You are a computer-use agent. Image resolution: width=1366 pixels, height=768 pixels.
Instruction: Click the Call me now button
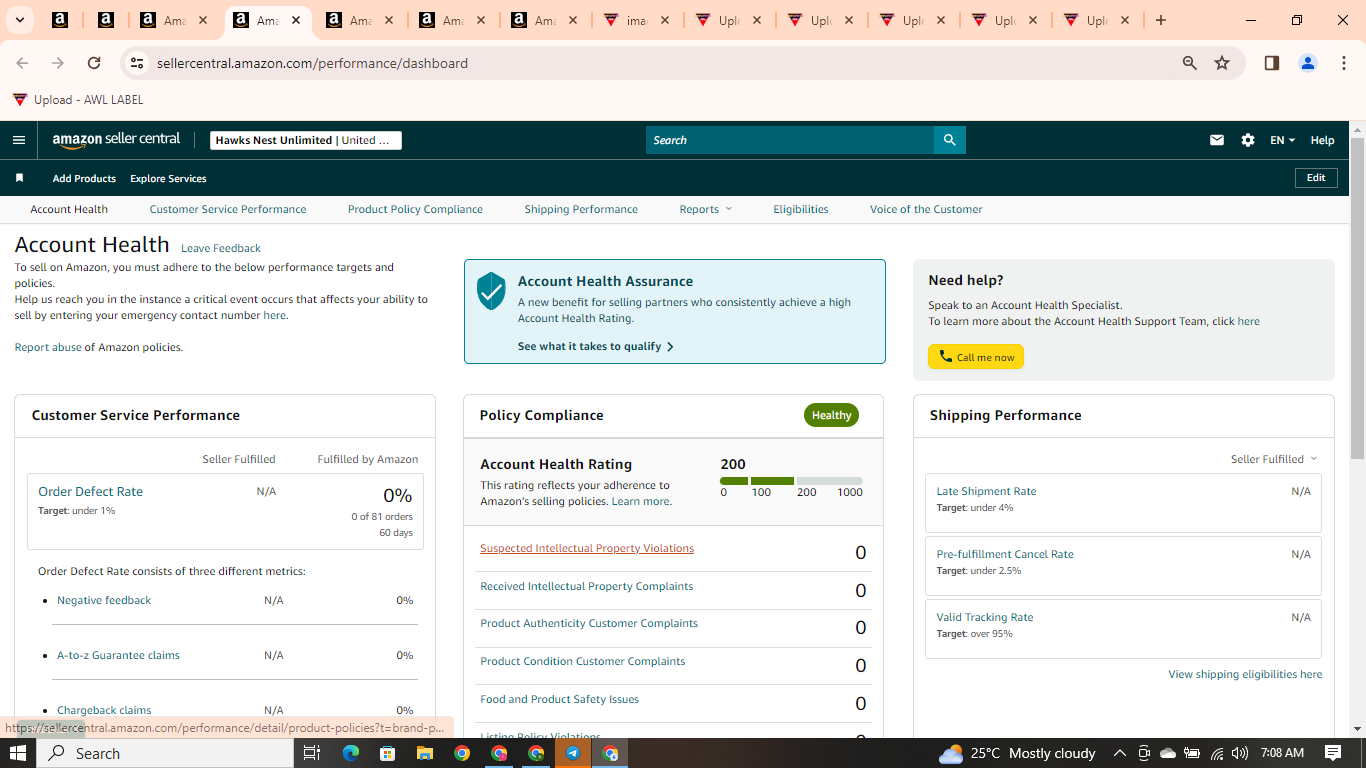[976, 357]
